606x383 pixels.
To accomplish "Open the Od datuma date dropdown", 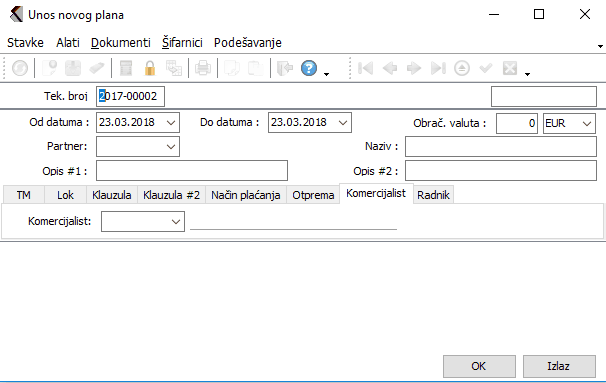I will [171, 123].
